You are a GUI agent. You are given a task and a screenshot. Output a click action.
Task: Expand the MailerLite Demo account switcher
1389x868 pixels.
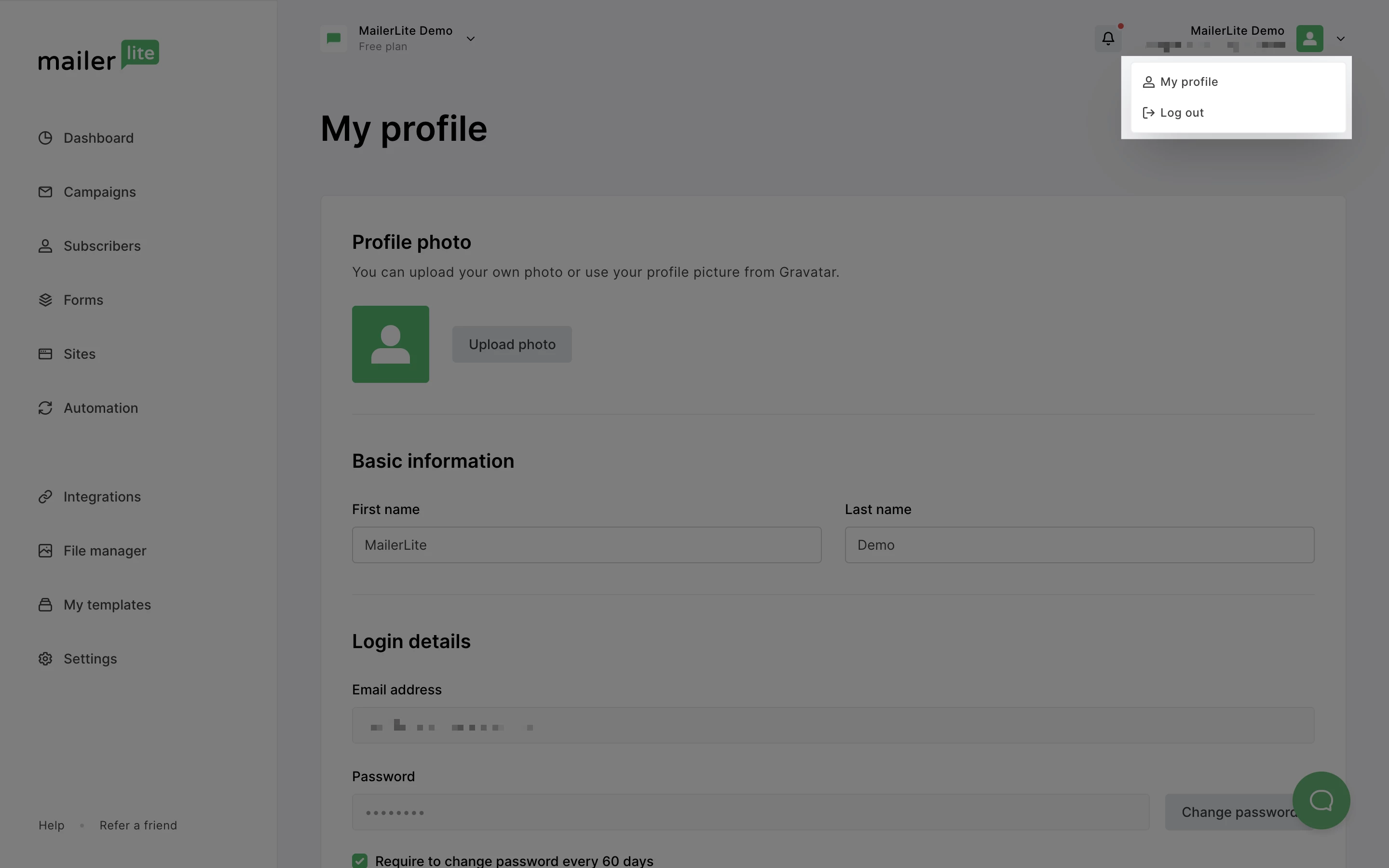pos(470,39)
